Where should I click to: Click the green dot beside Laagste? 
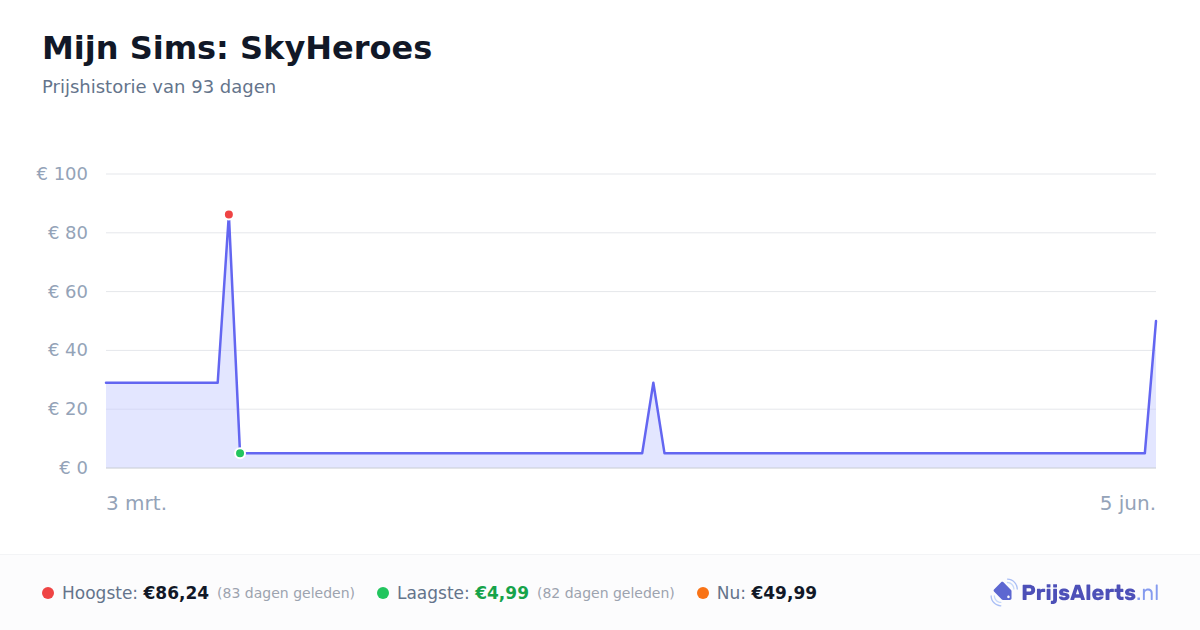pyautogui.click(x=383, y=593)
